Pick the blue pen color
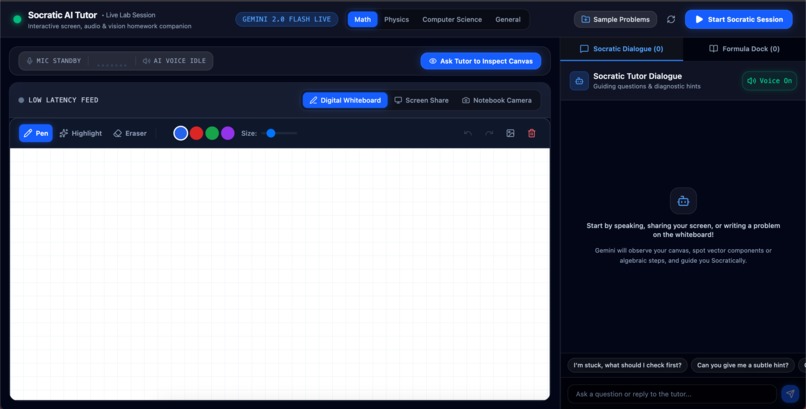 pos(180,133)
